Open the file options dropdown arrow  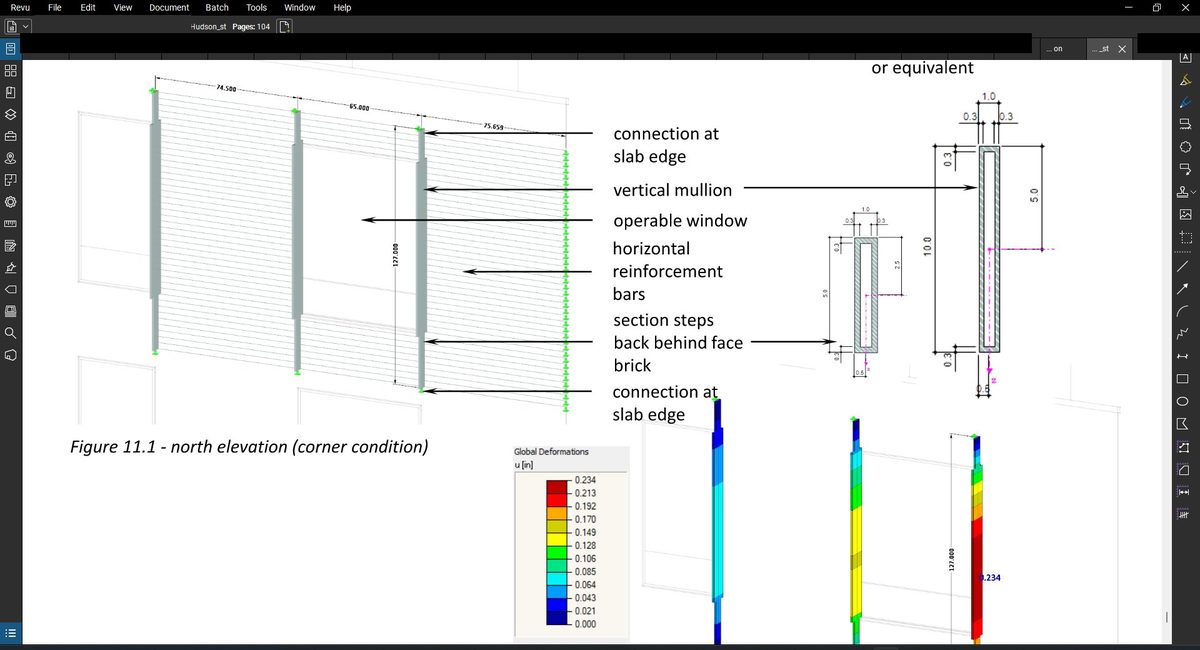(26, 26)
